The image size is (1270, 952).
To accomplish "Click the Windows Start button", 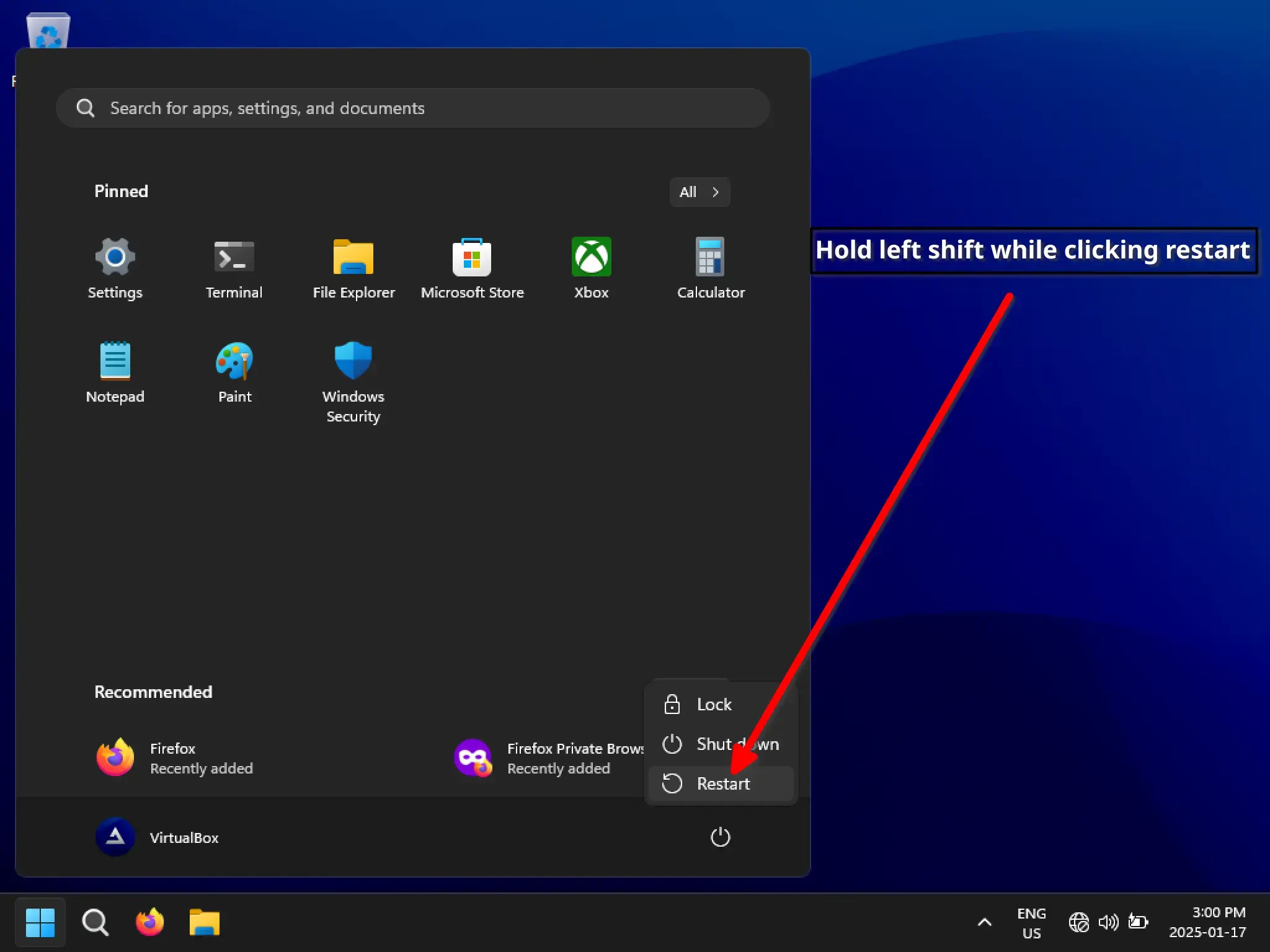I will tap(40, 922).
